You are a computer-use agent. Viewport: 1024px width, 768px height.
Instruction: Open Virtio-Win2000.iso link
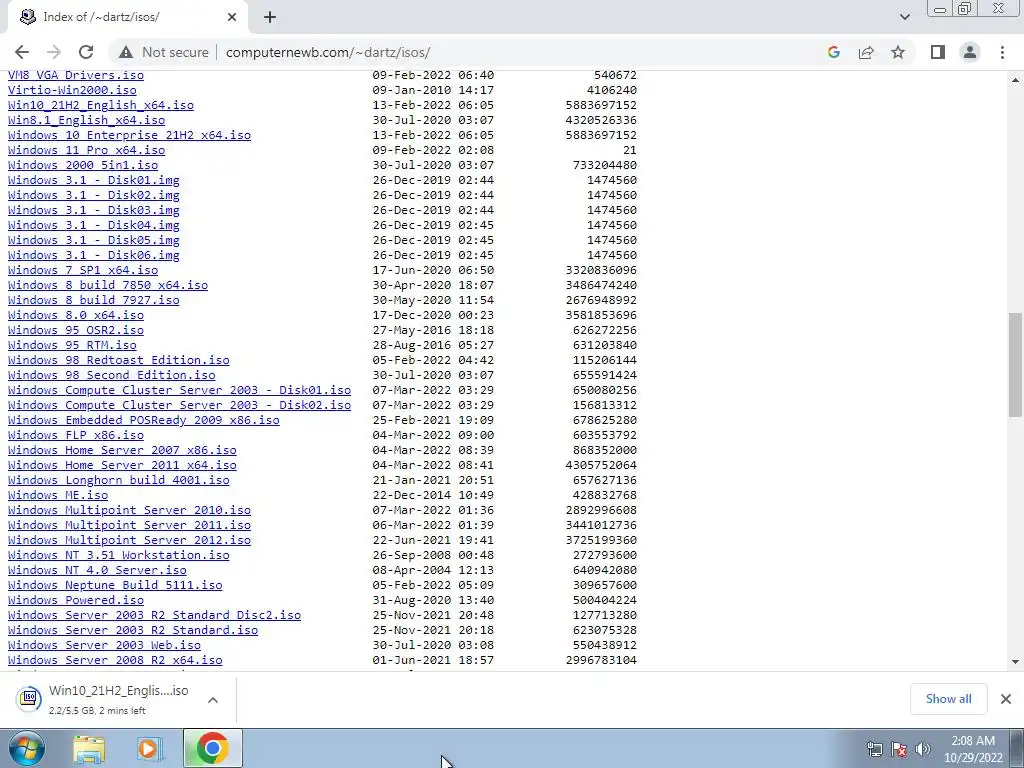point(72,90)
